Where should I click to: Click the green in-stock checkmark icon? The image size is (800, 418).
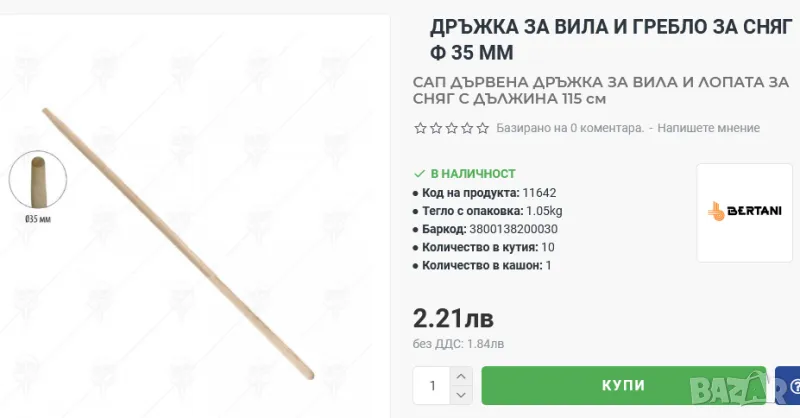coord(419,174)
